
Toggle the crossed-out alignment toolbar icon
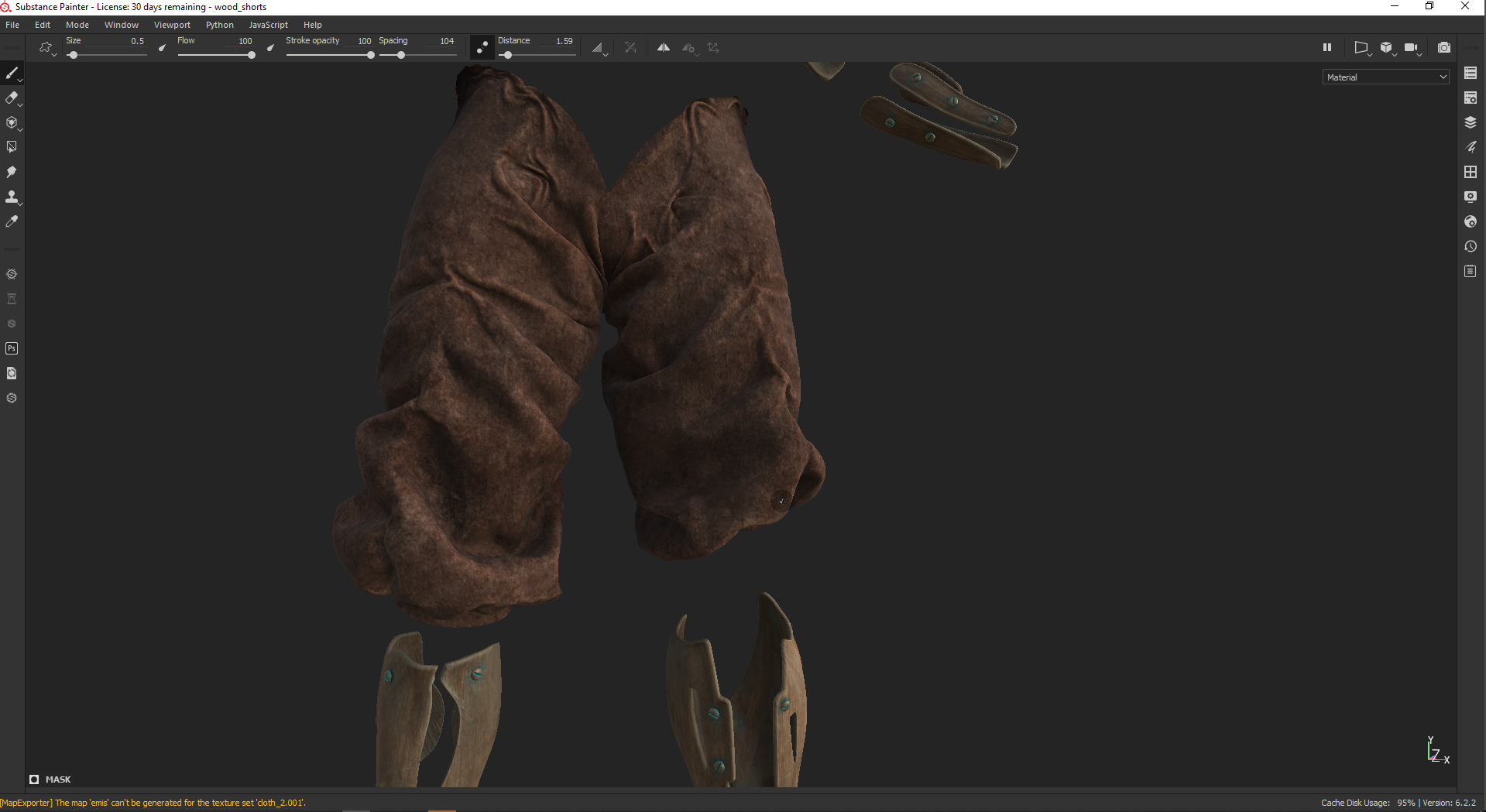631,47
